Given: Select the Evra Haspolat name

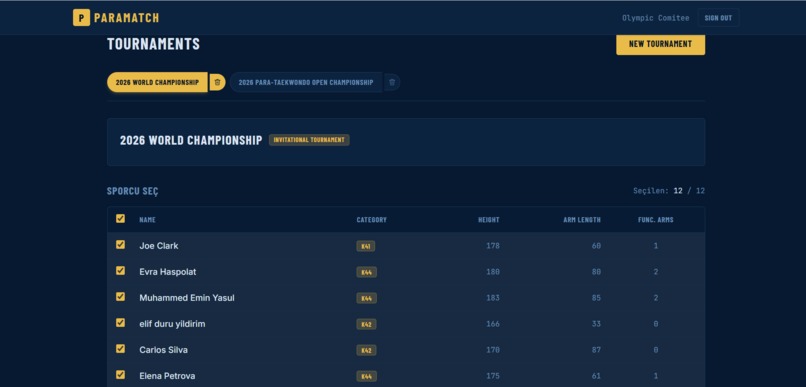Looking at the screenshot, I should 168,272.
